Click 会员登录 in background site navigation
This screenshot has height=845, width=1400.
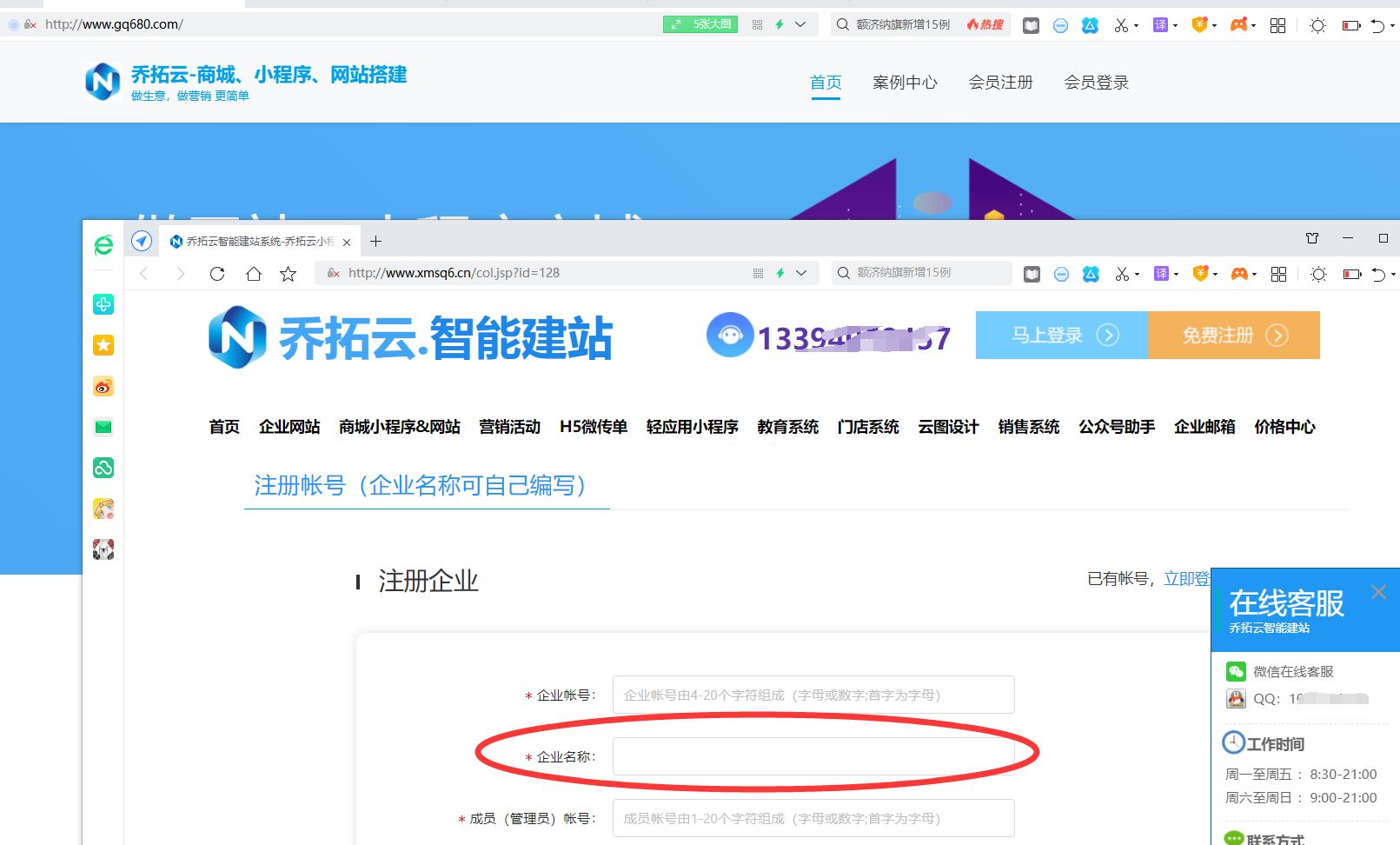[1096, 83]
